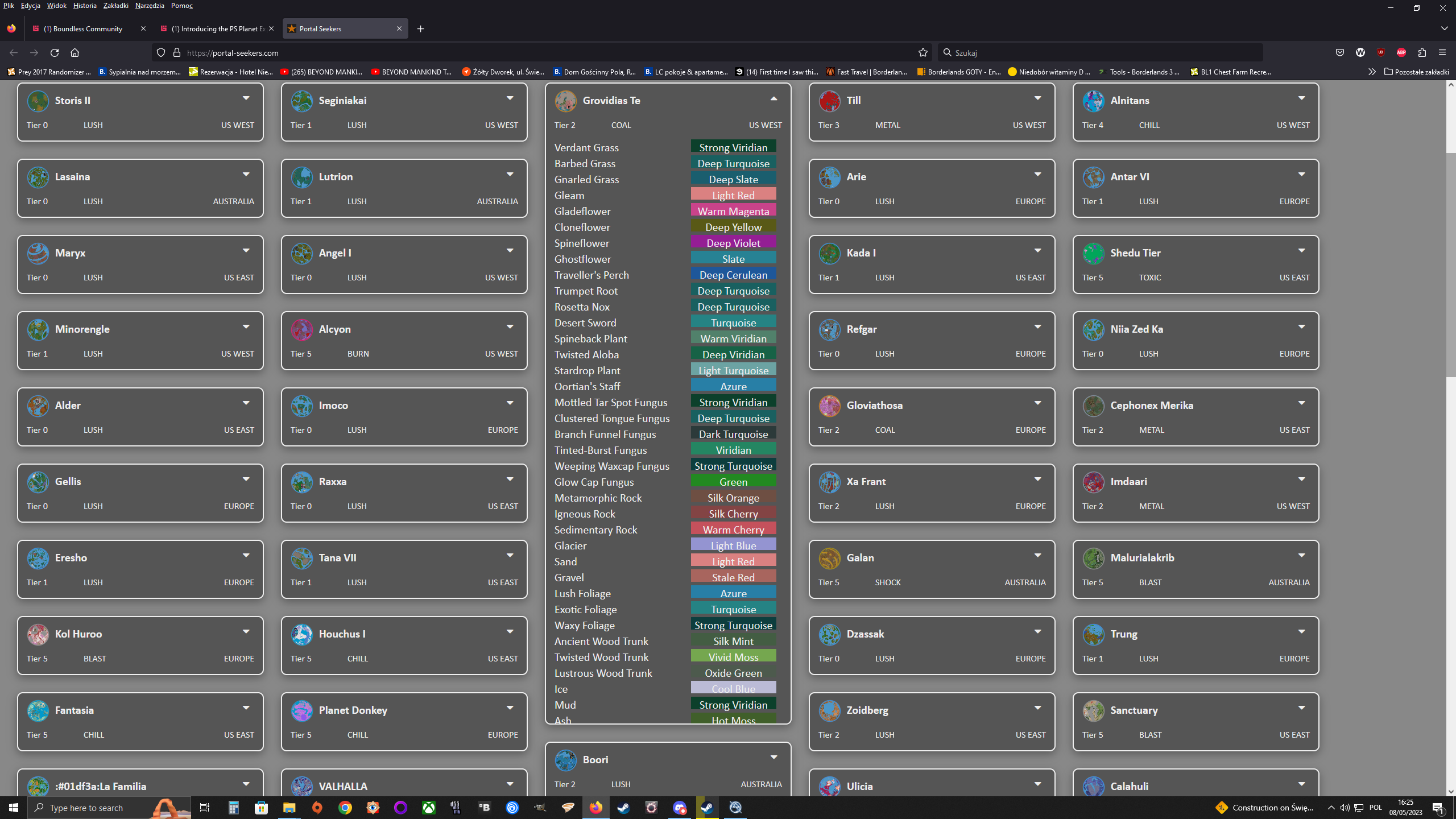The height and width of the screenshot is (819, 1456).
Task: Click the Gleam Light Red swatch
Action: tap(733, 195)
